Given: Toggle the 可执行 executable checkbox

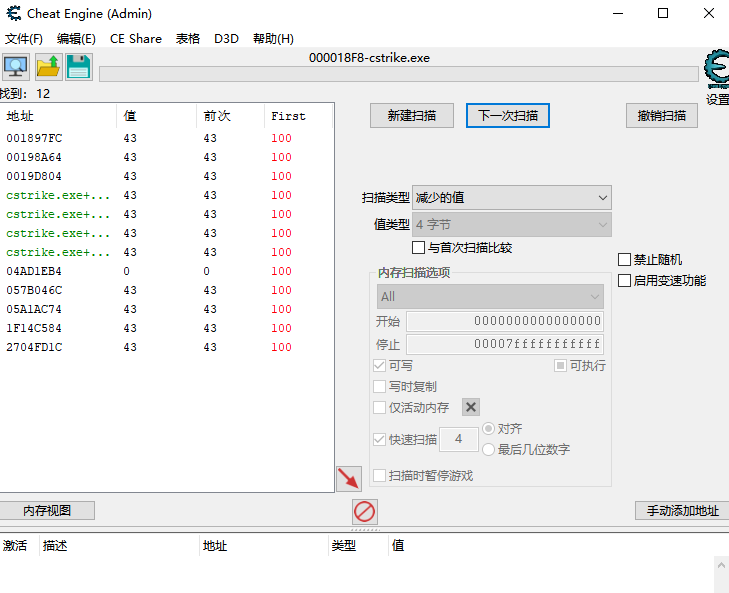Looking at the screenshot, I should click(560, 366).
